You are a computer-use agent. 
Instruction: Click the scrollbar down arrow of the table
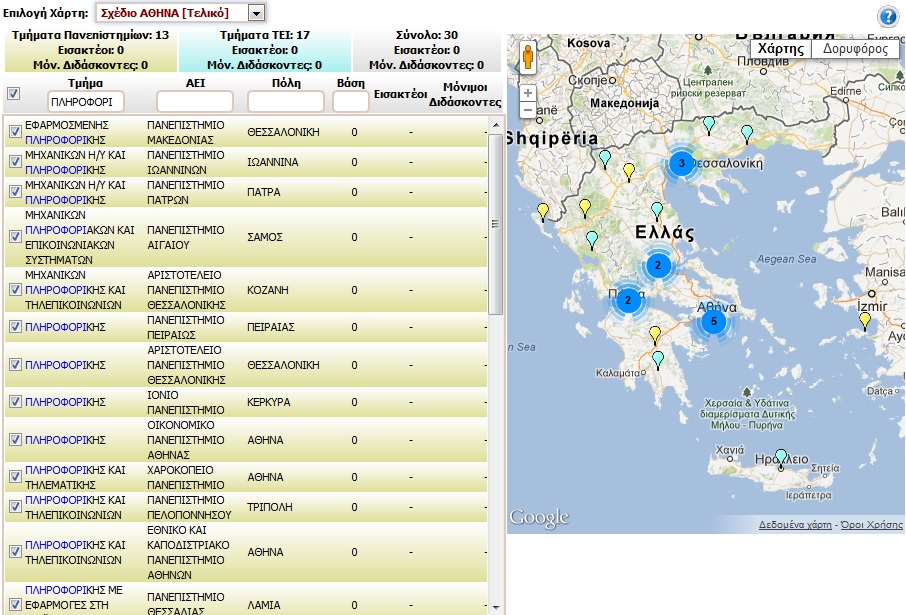[496, 606]
